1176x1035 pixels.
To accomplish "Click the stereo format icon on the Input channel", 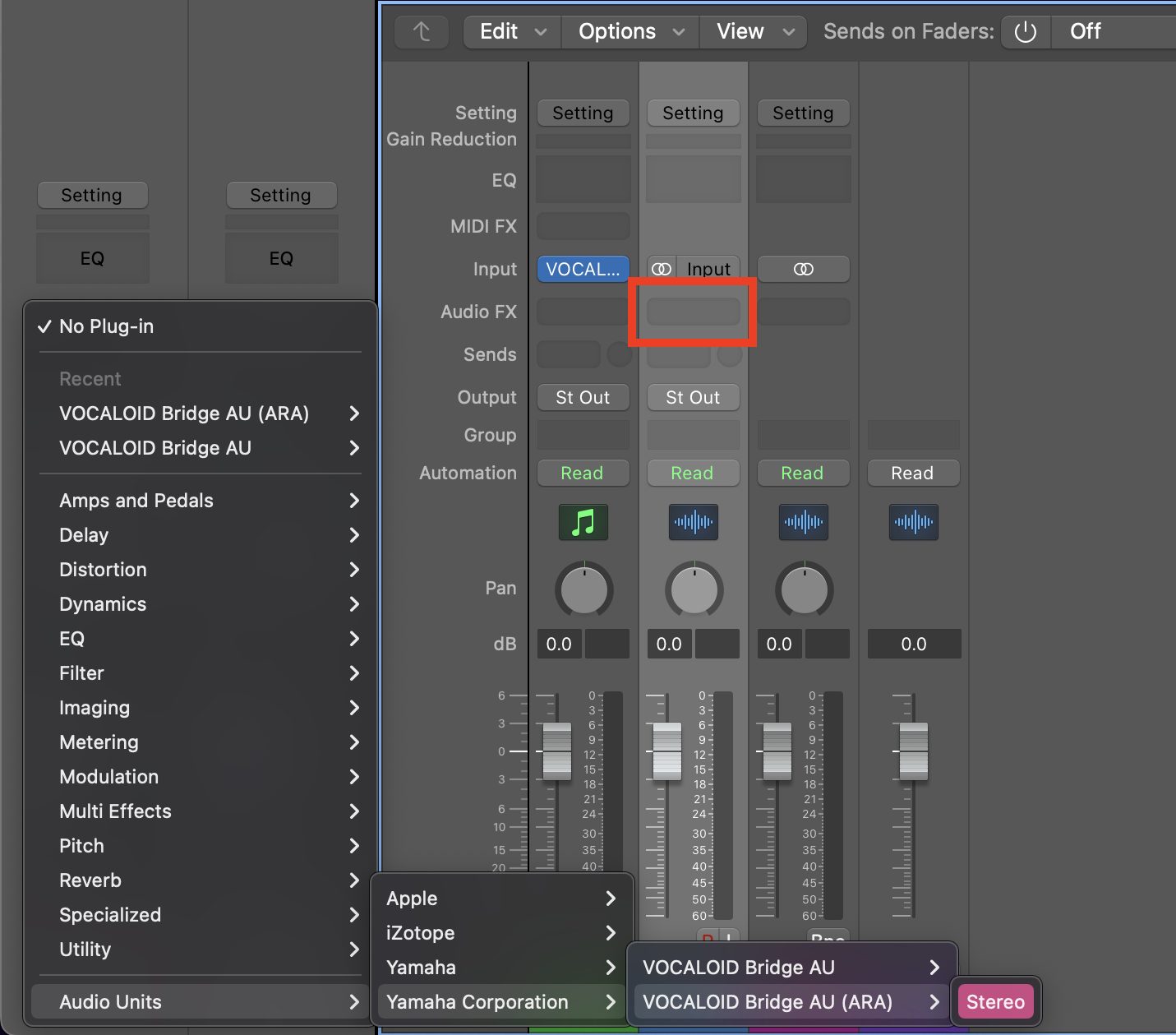I will 660,269.
